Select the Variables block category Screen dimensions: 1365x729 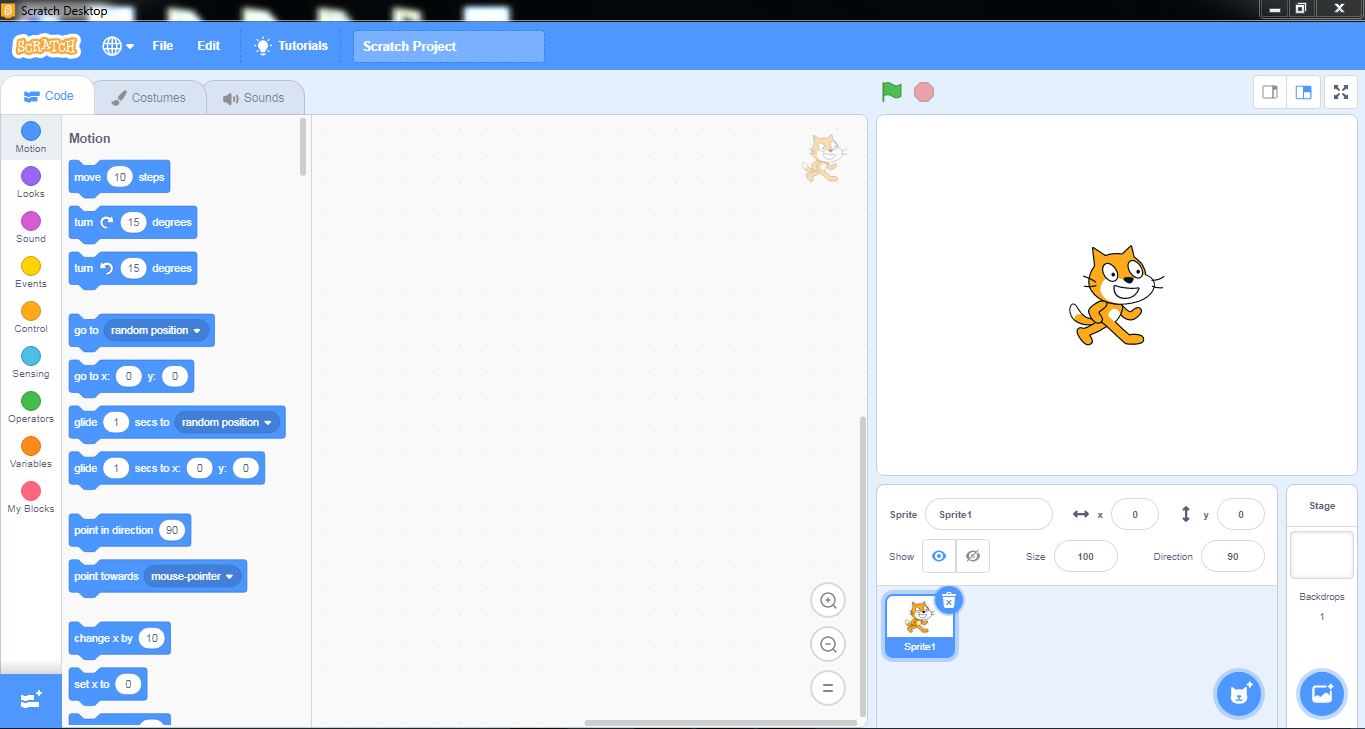tap(31, 453)
